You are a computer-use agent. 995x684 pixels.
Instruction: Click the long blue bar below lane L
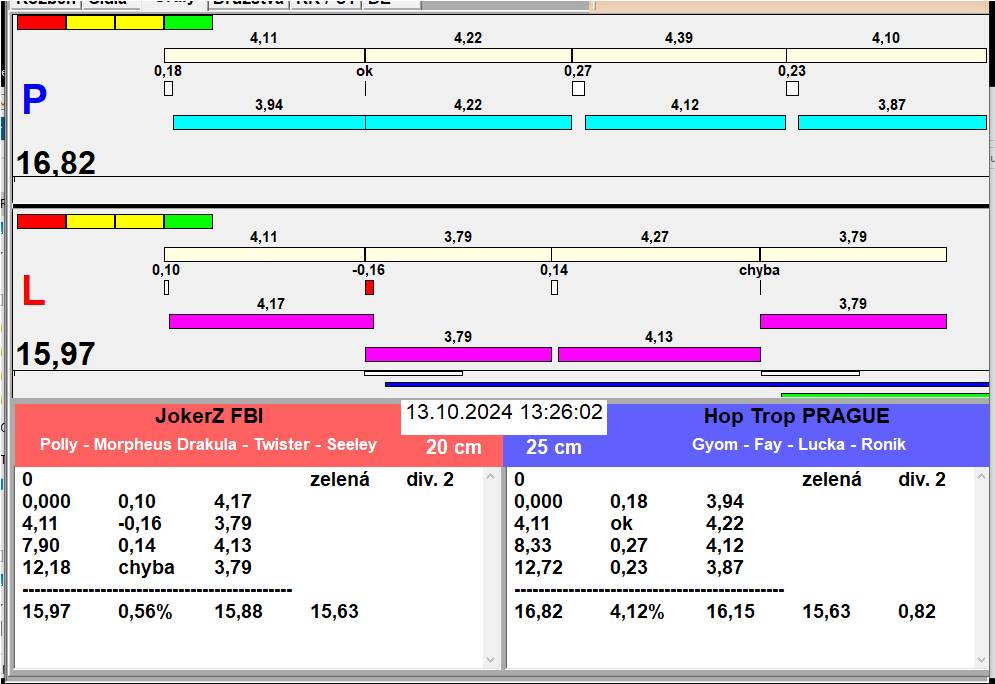687,385
